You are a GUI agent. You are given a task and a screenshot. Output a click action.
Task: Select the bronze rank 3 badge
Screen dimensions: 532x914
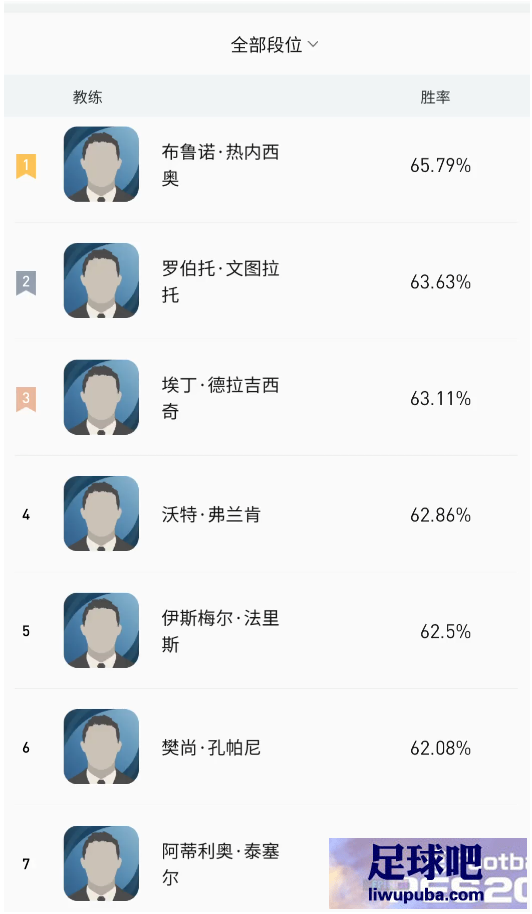26,399
